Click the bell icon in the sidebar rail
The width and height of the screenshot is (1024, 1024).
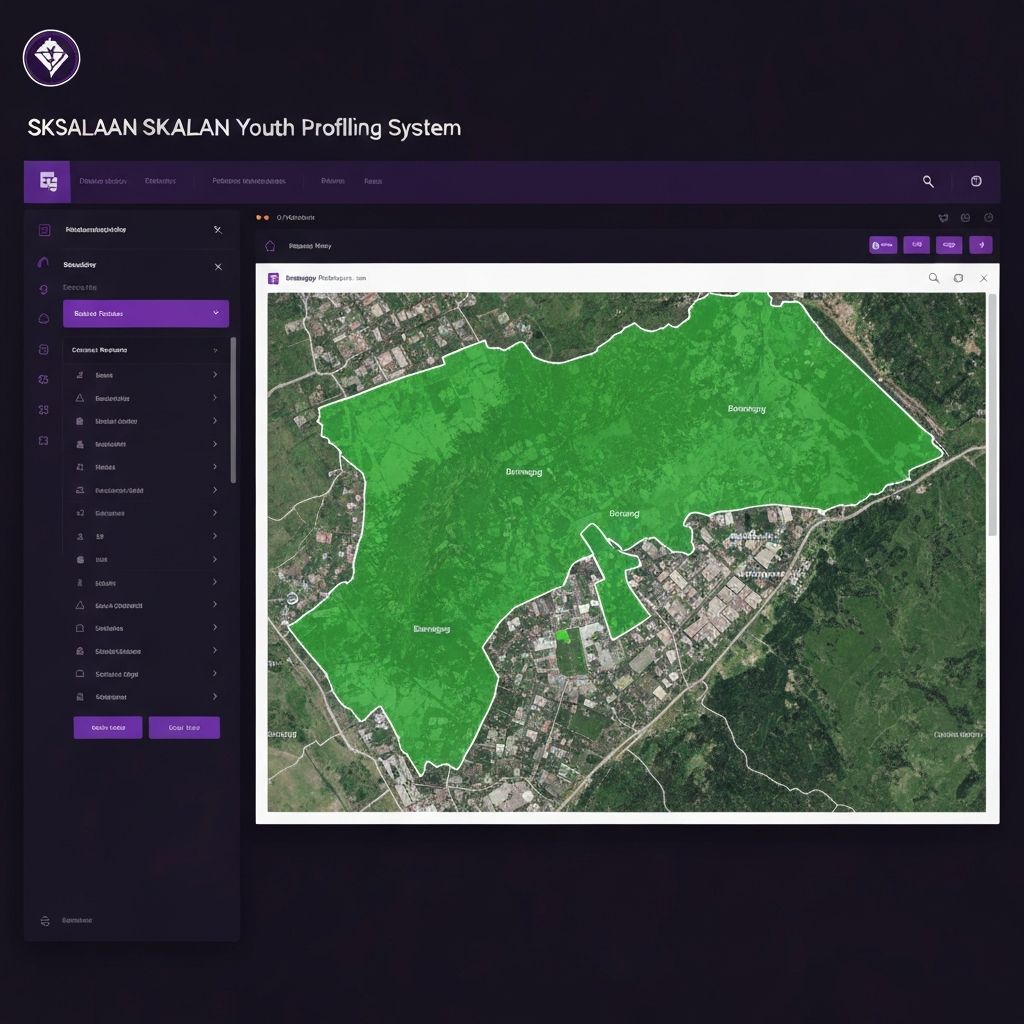tap(43, 319)
